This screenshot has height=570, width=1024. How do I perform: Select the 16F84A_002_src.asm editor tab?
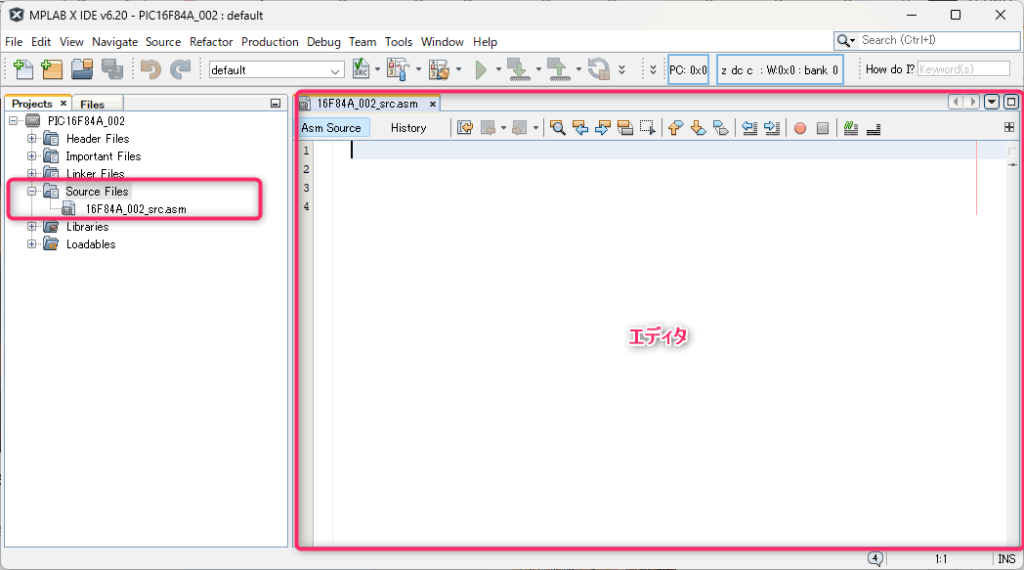[367, 104]
